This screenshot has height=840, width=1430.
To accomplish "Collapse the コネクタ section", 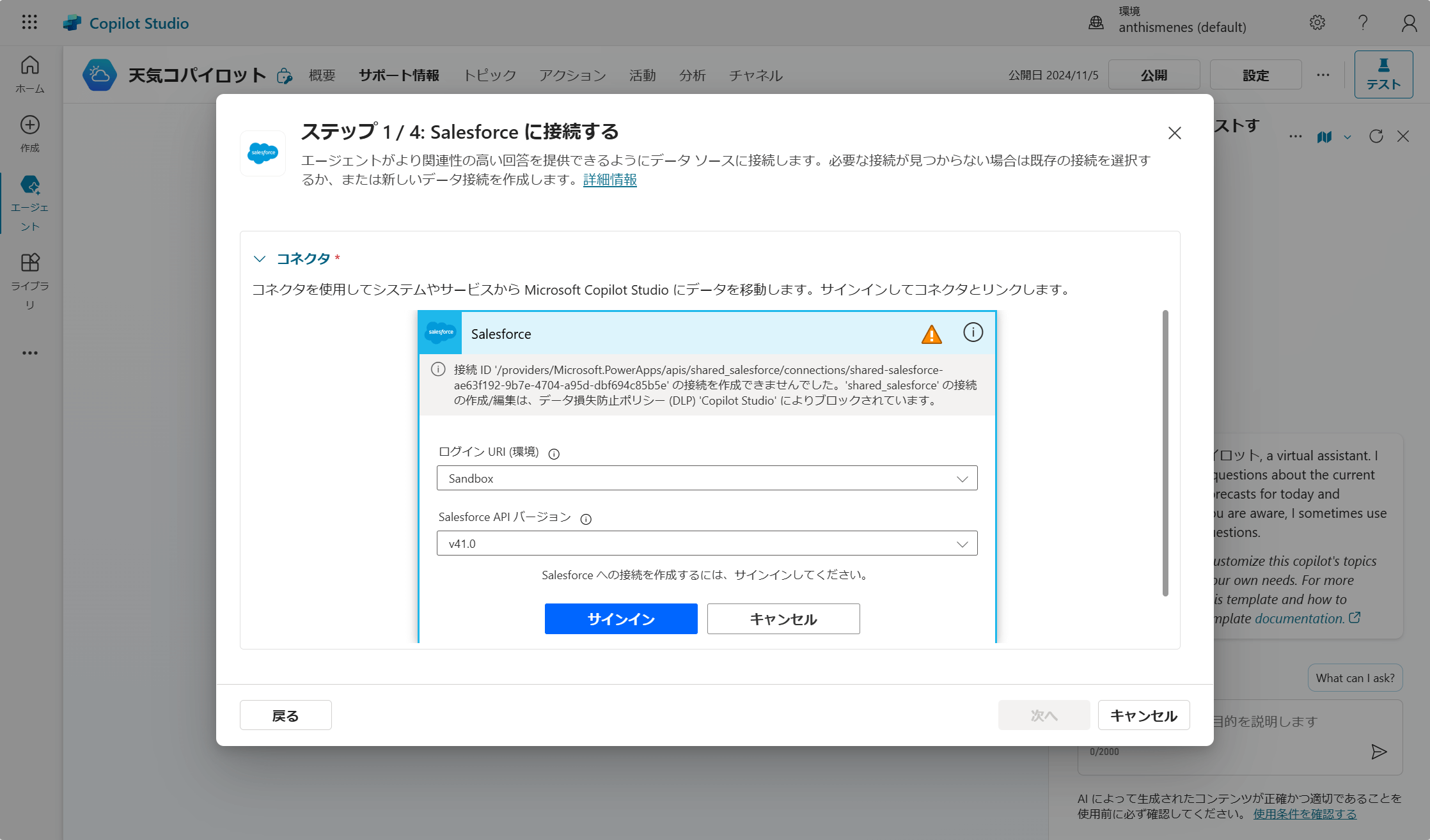I will [259, 259].
